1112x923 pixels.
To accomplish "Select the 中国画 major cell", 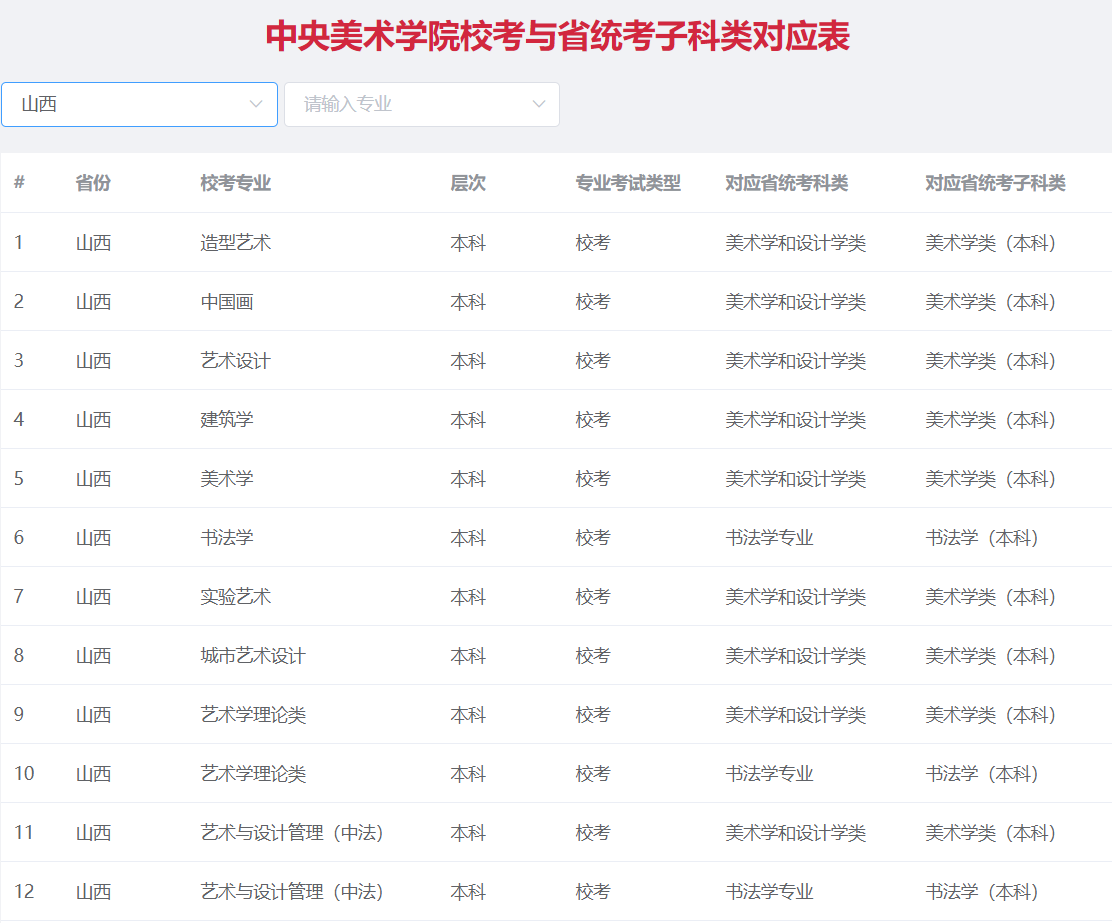I will [x=227, y=302].
